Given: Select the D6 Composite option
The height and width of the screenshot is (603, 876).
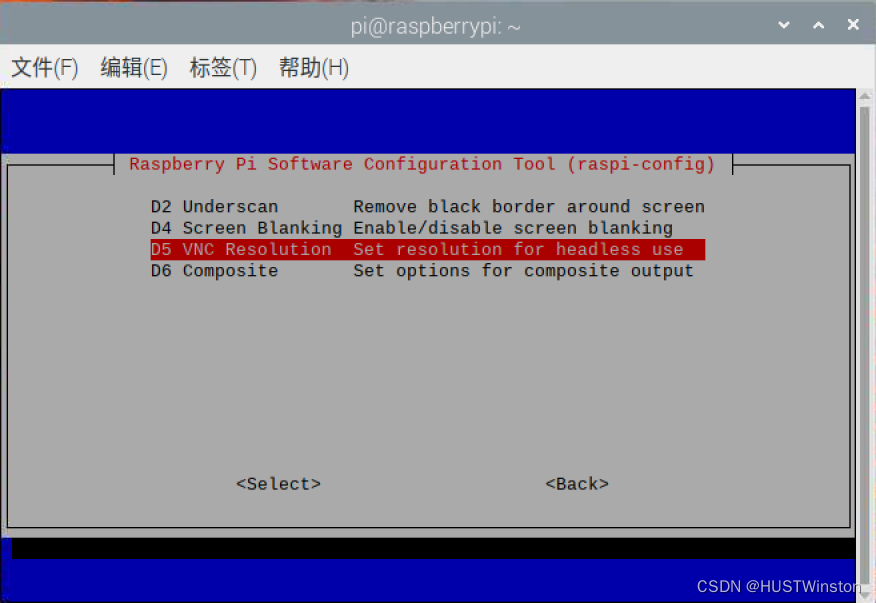Looking at the screenshot, I should pyautogui.click(x=427, y=270).
